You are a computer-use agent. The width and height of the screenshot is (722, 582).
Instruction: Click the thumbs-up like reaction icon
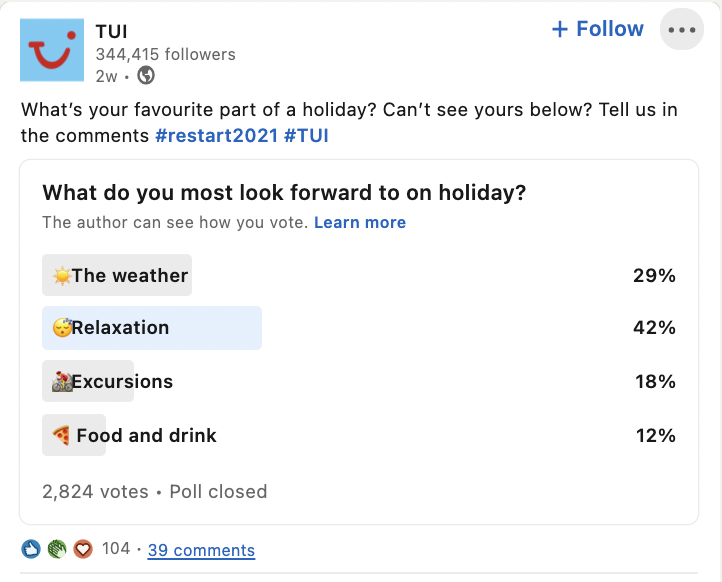tap(31, 549)
